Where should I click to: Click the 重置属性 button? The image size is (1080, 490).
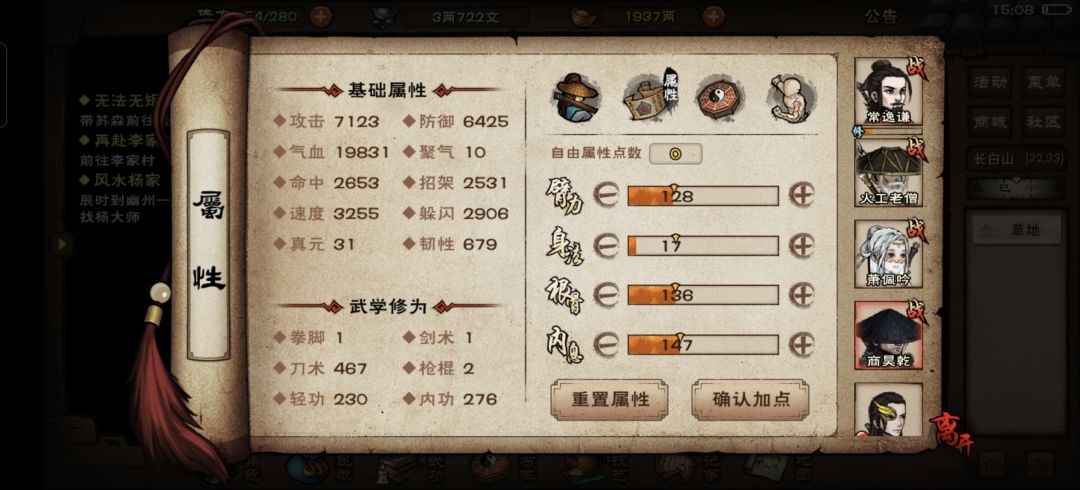(610, 399)
